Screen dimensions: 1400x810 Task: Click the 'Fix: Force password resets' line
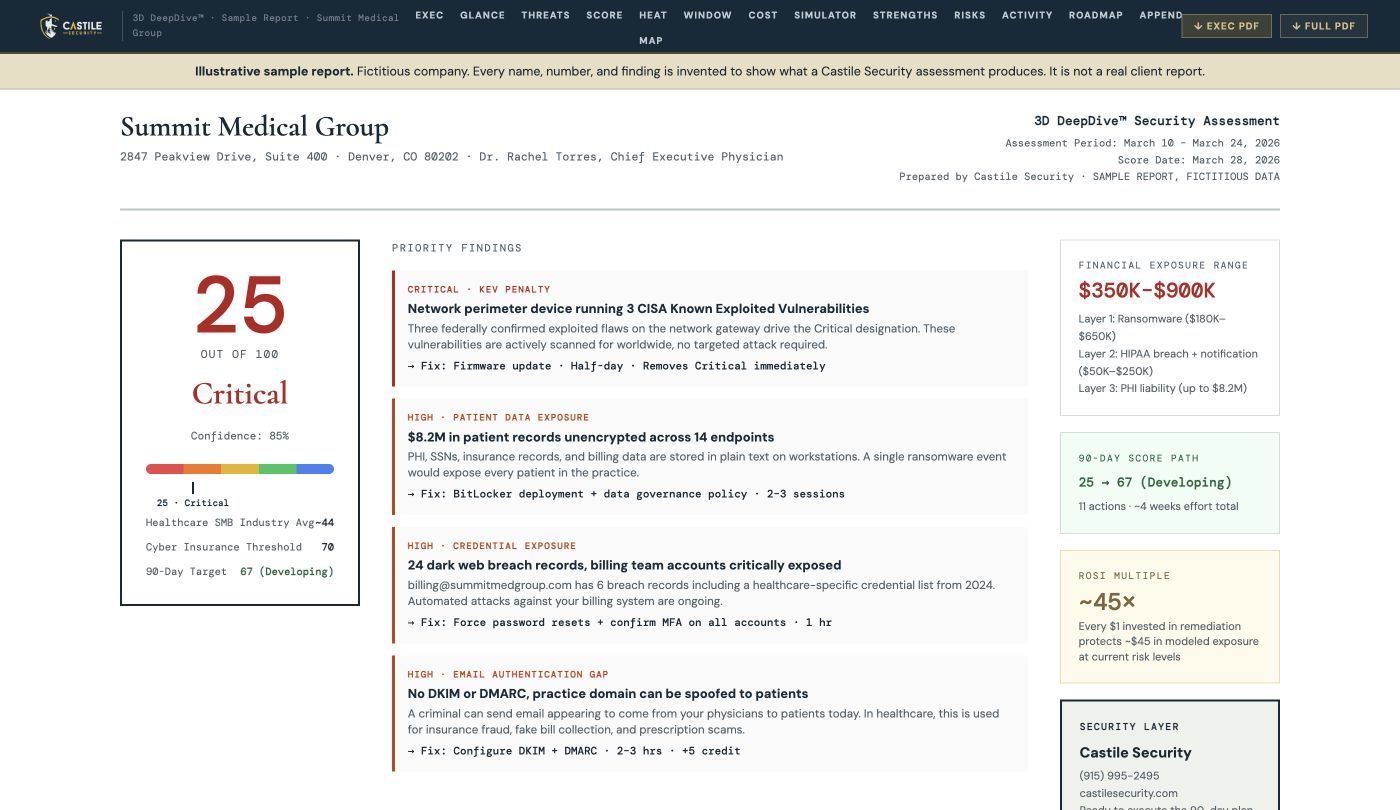coord(620,623)
